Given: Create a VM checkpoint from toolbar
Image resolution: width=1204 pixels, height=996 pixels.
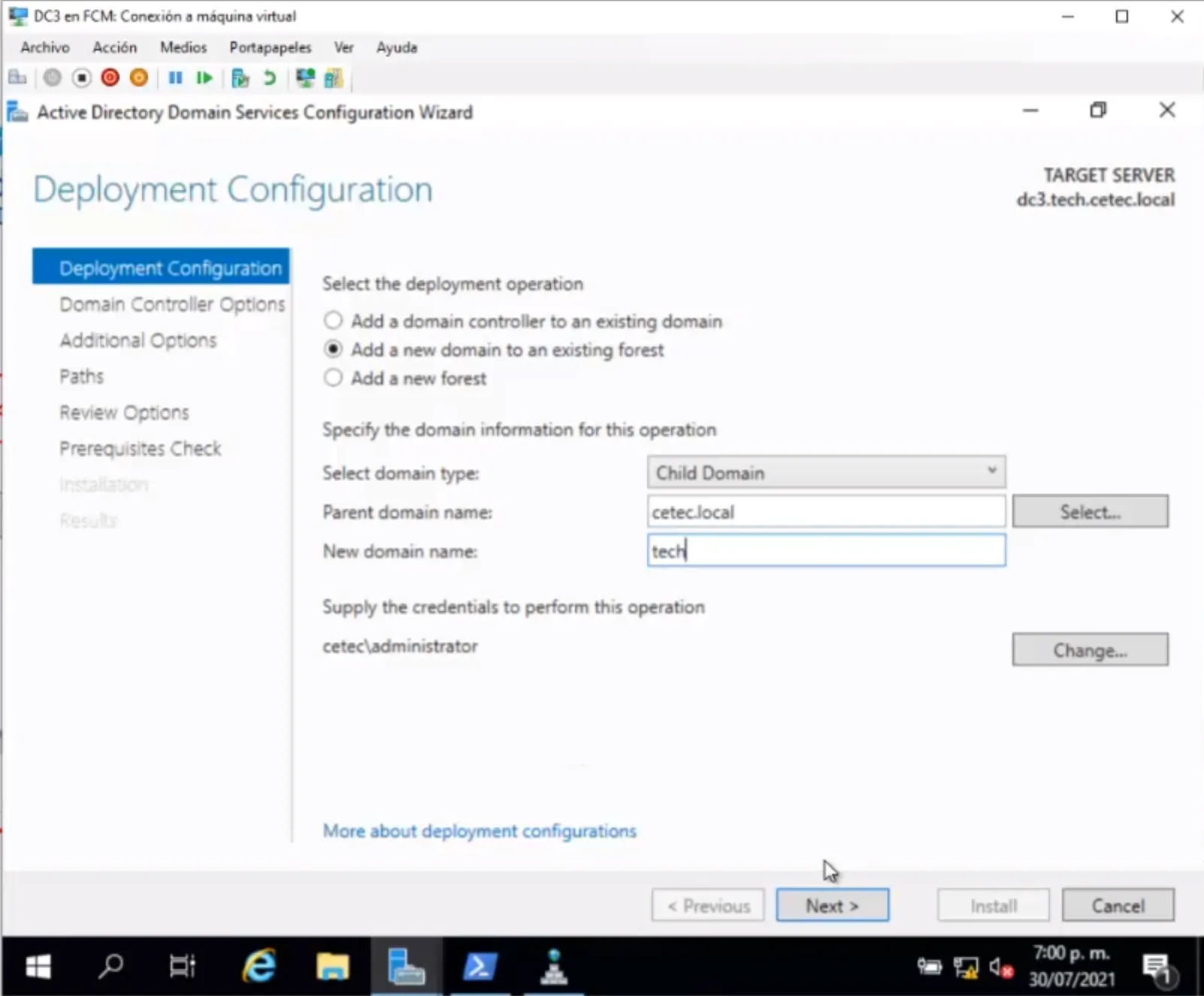Looking at the screenshot, I should click(240, 77).
